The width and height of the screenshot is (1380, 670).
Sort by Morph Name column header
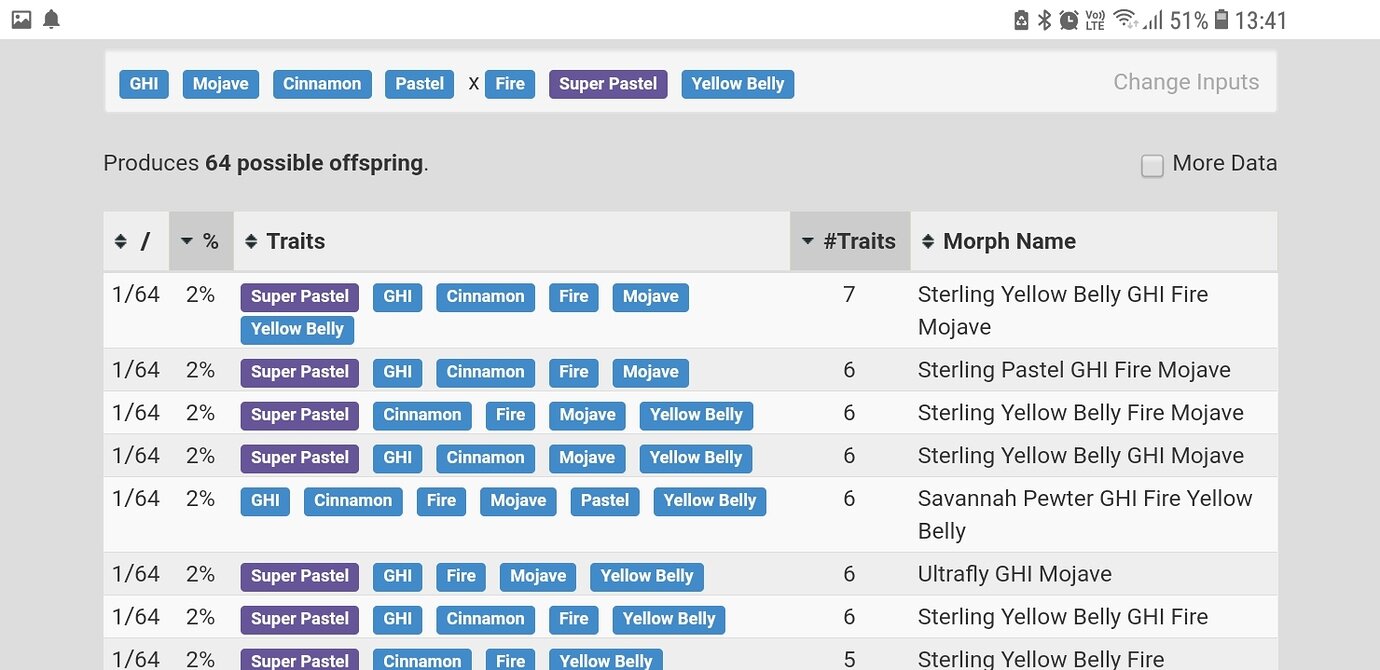1000,241
